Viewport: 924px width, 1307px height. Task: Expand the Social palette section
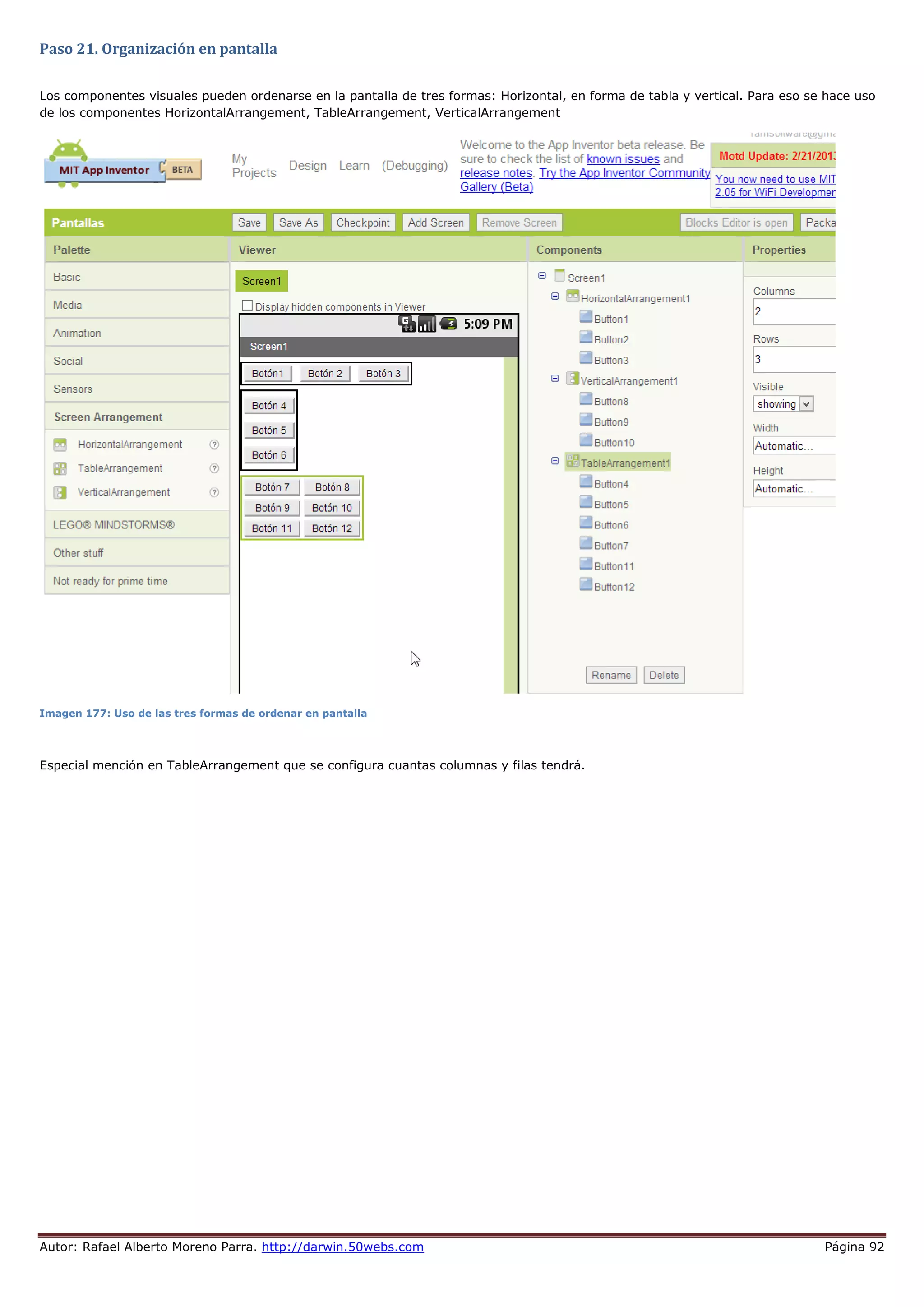coord(137,361)
